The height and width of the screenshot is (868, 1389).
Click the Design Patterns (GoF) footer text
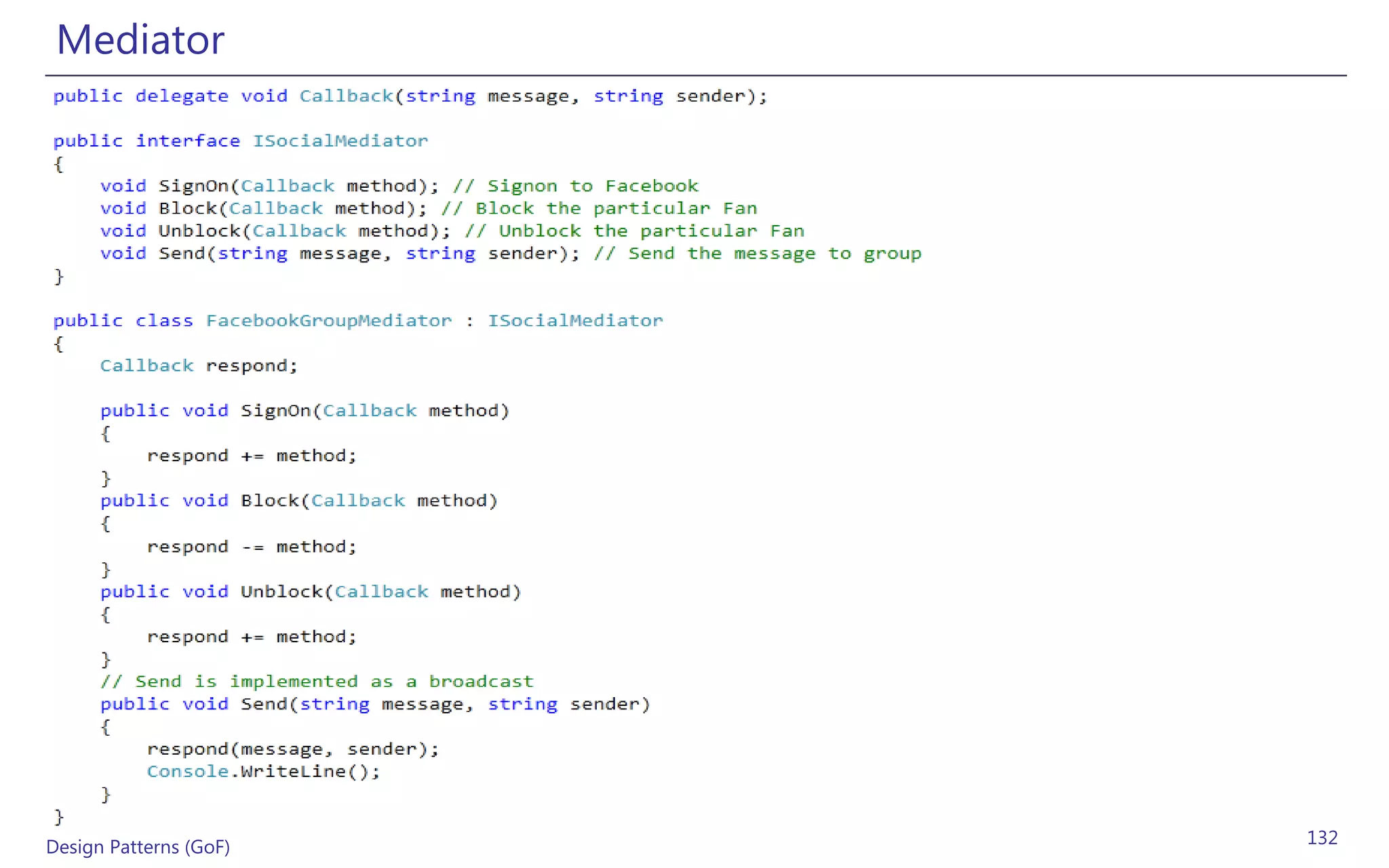pos(138,847)
